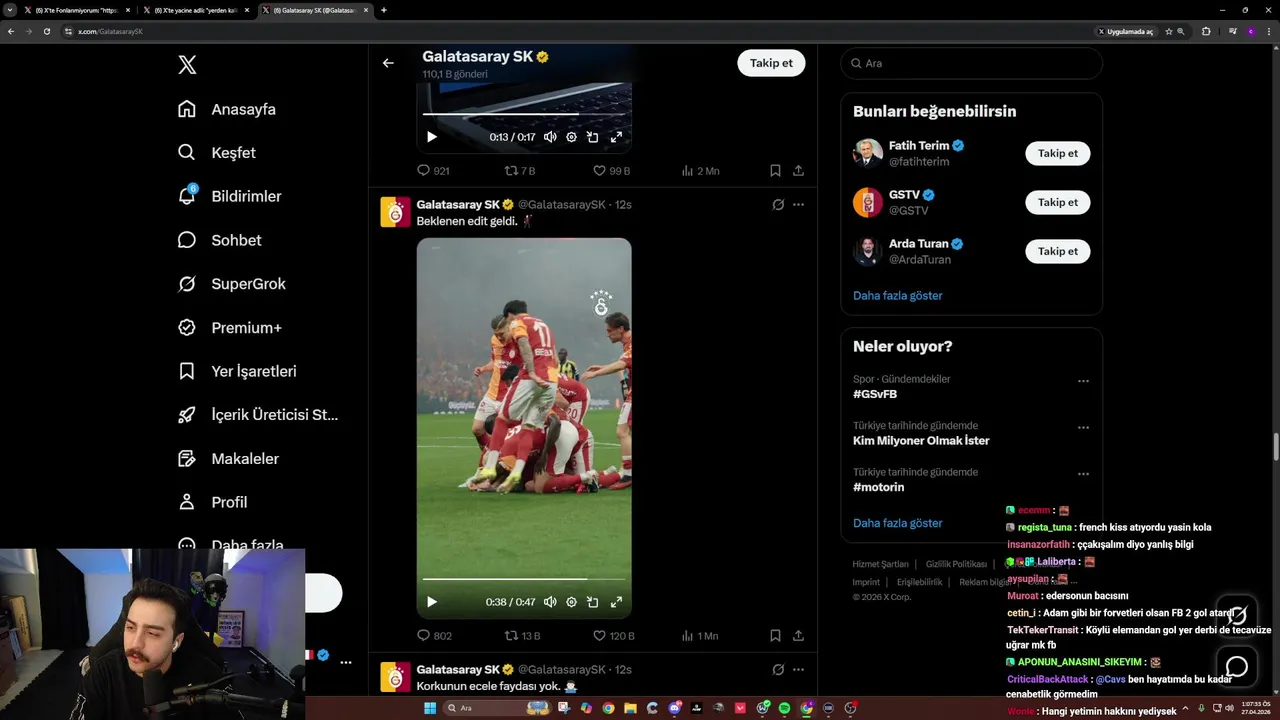Image resolution: width=1280 pixels, height=720 pixels.
Task: Follow Fatih Terim with Takip et
Action: 1057,153
